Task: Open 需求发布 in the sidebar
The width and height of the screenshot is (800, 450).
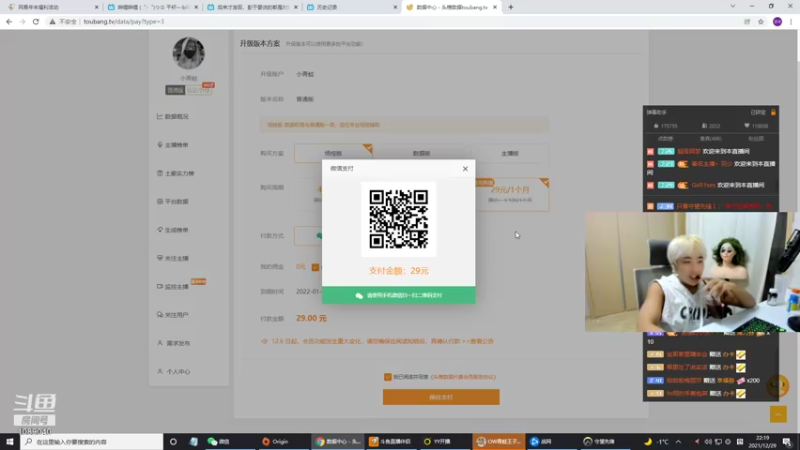Action: pos(173,343)
